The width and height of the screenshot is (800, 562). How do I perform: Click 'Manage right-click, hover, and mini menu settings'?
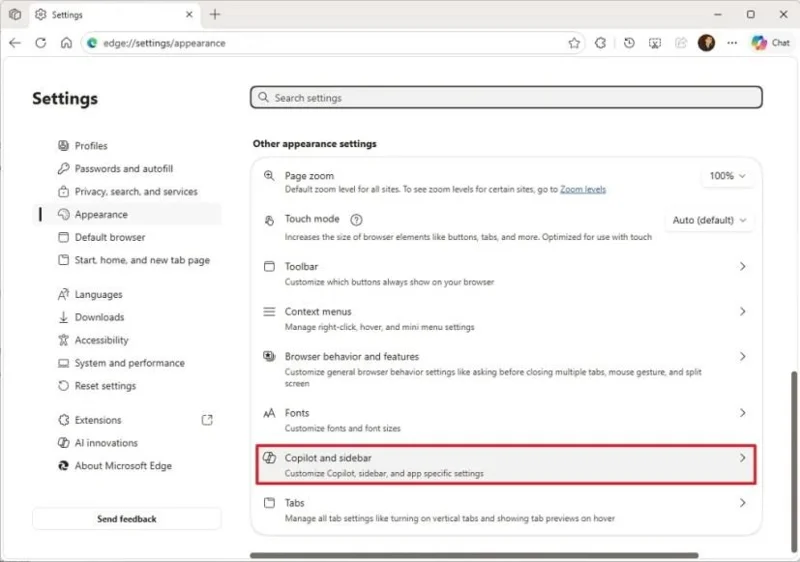point(379,327)
